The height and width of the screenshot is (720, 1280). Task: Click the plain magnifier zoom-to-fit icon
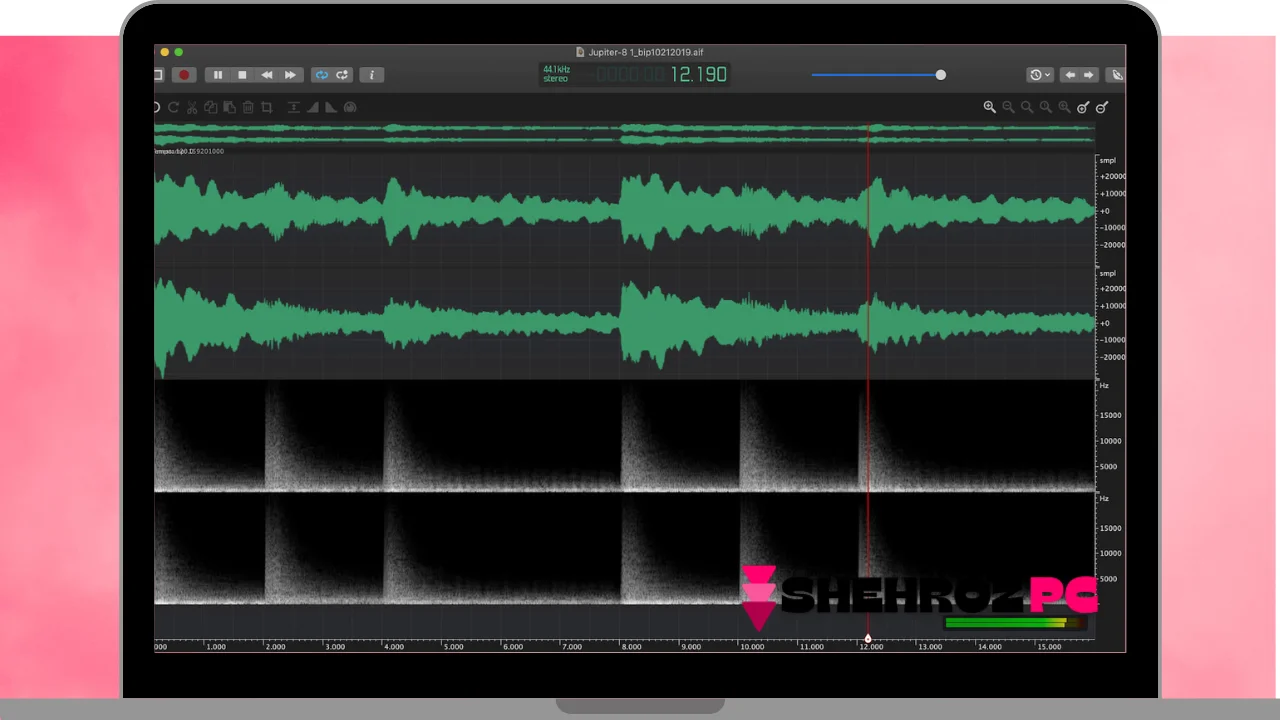(x=1027, y=107)
